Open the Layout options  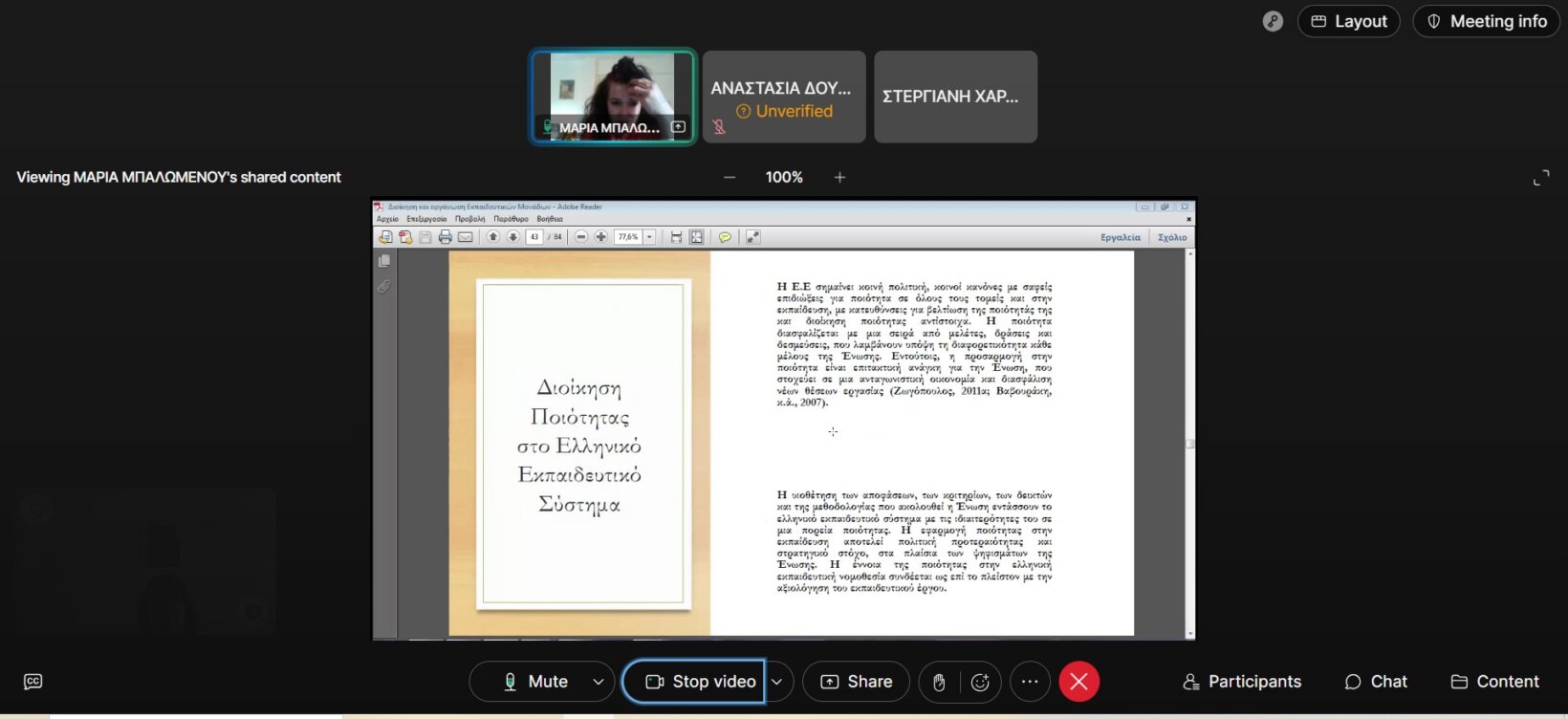[1348, 21]
